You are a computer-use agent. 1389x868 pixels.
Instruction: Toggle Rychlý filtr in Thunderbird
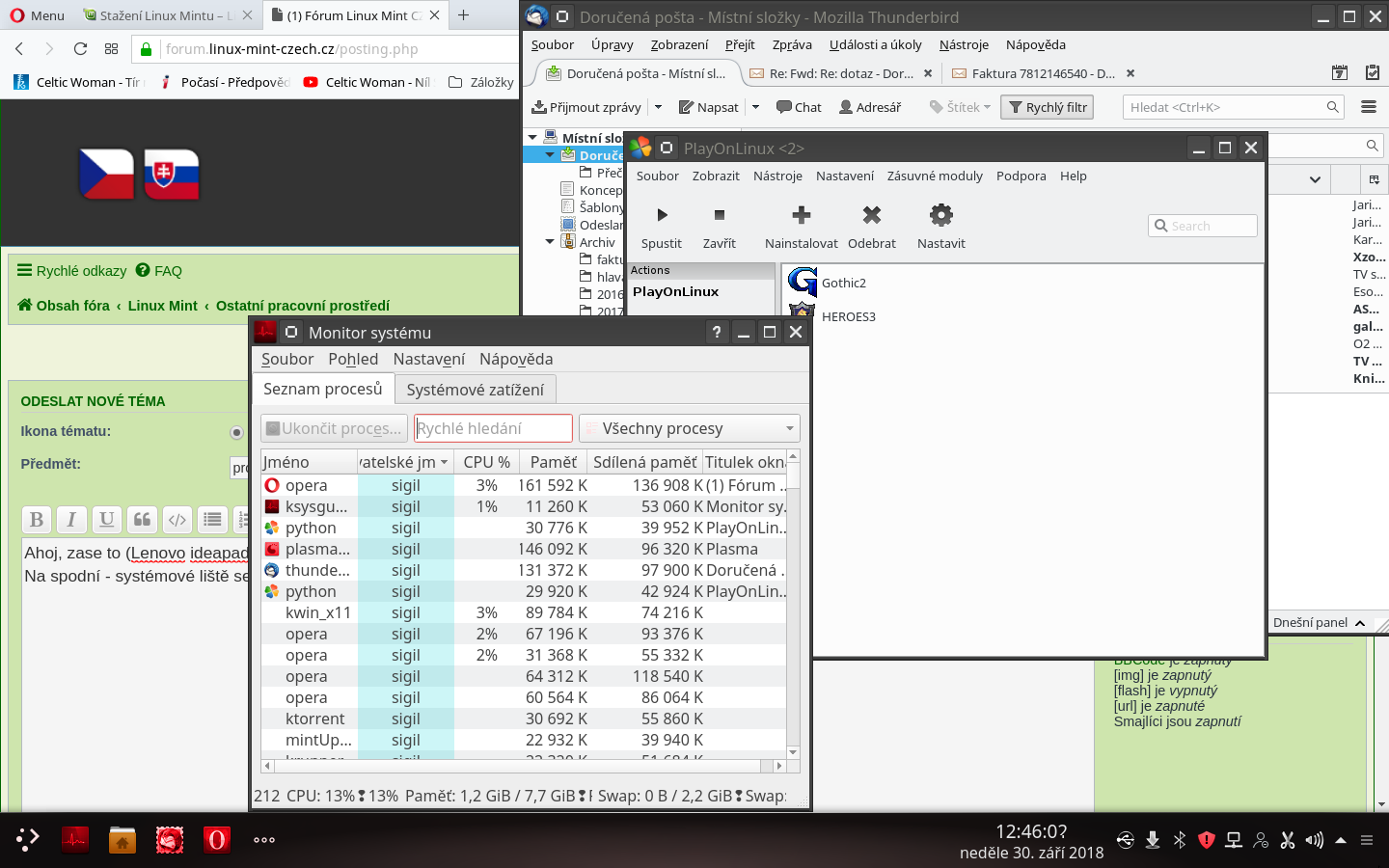1048,107
